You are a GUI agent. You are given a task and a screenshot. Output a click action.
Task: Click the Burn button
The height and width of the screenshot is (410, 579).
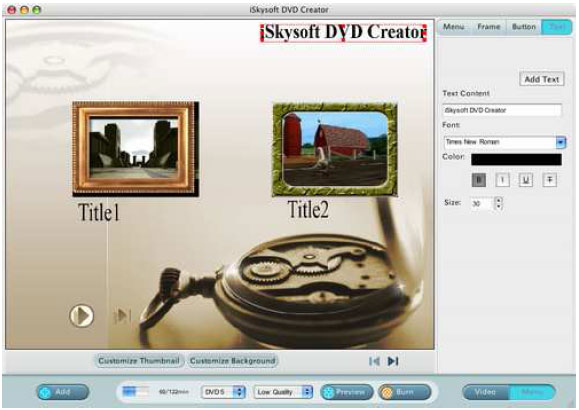point(405,392)
